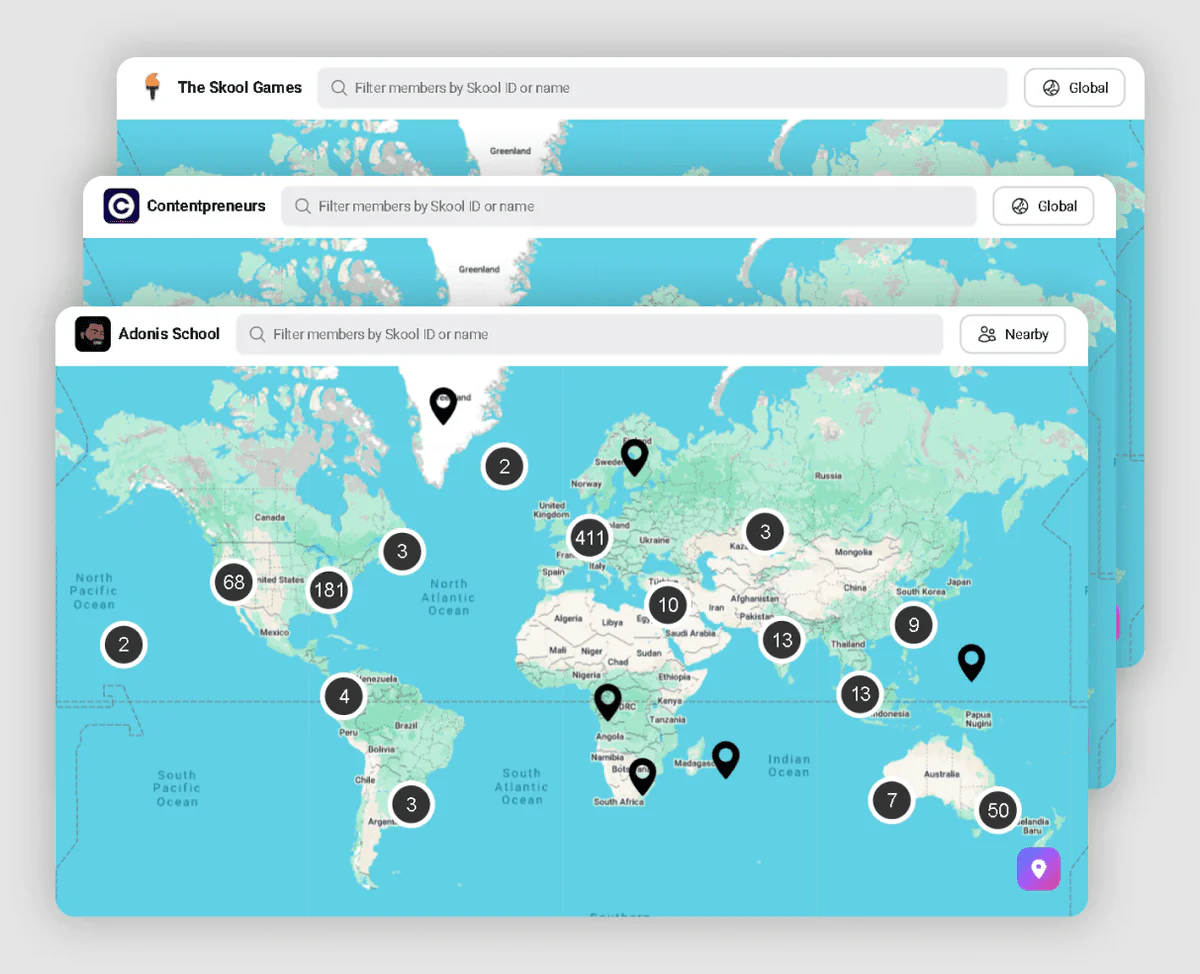
Task: Click the Adonis School member filter search field
Action: (590, 334)
